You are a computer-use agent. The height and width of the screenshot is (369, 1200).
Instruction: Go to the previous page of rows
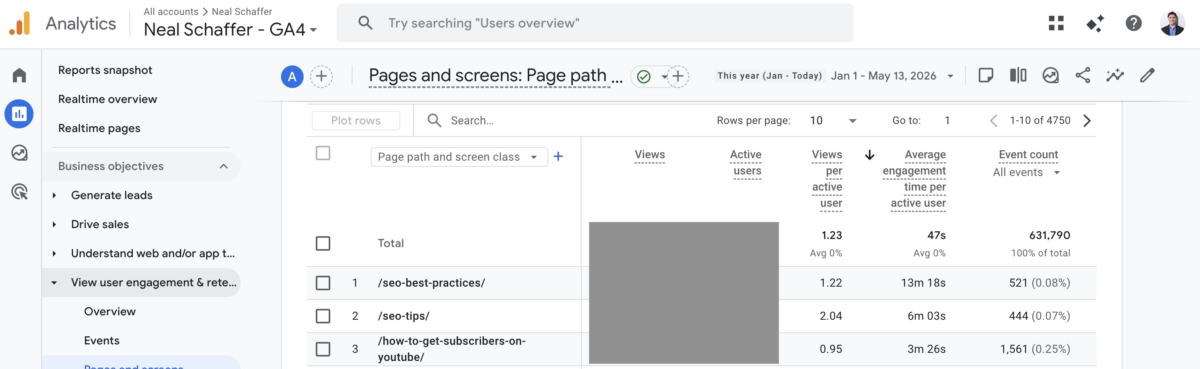click(x=993, y=120)
